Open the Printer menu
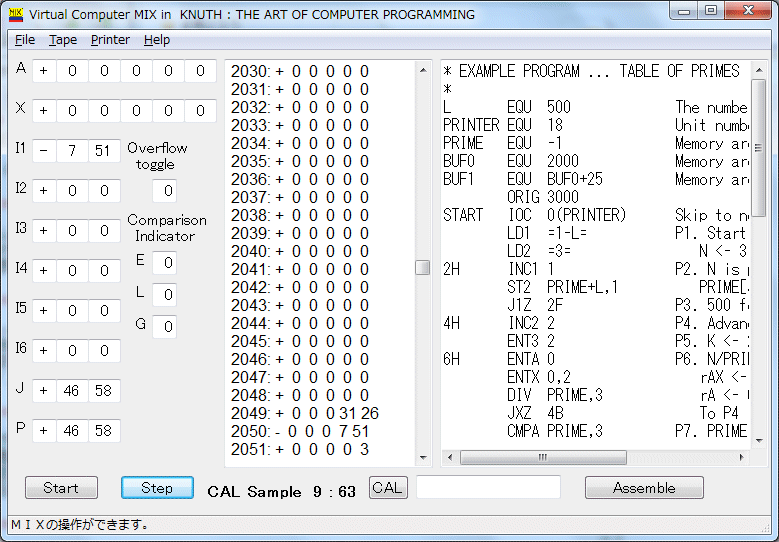779x542 pixels. (110, 40)
